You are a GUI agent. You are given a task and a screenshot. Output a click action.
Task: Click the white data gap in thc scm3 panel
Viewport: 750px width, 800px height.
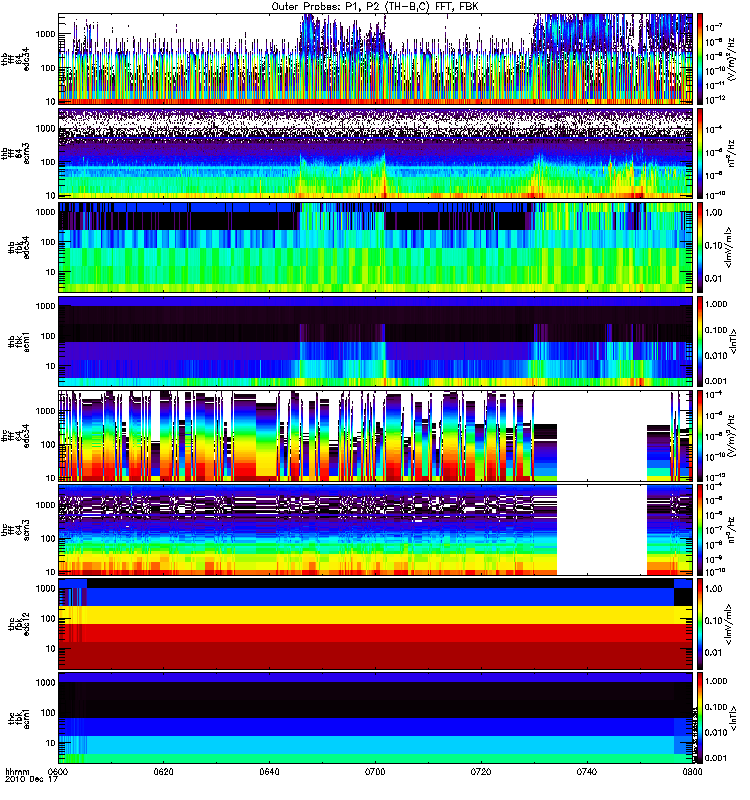pyautogui.click(x=602, y=530)
